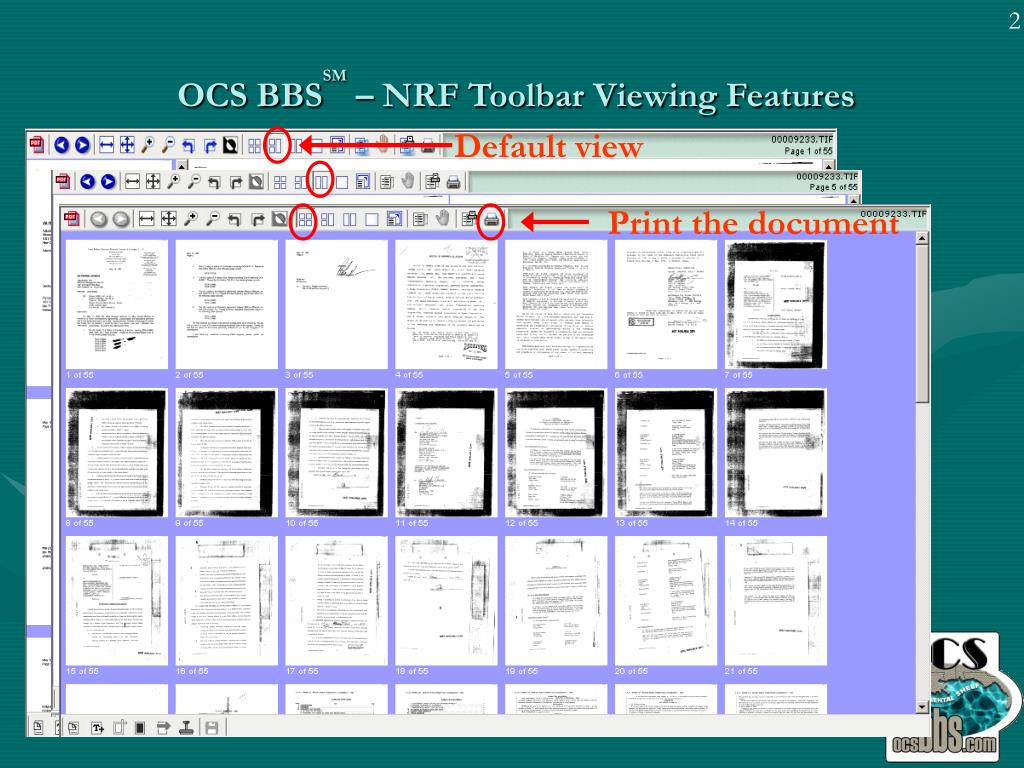The width and height of the screenshot is (1024, 768).
Task: Add text annotation with the T+ tool
Action: pos(97,727)
